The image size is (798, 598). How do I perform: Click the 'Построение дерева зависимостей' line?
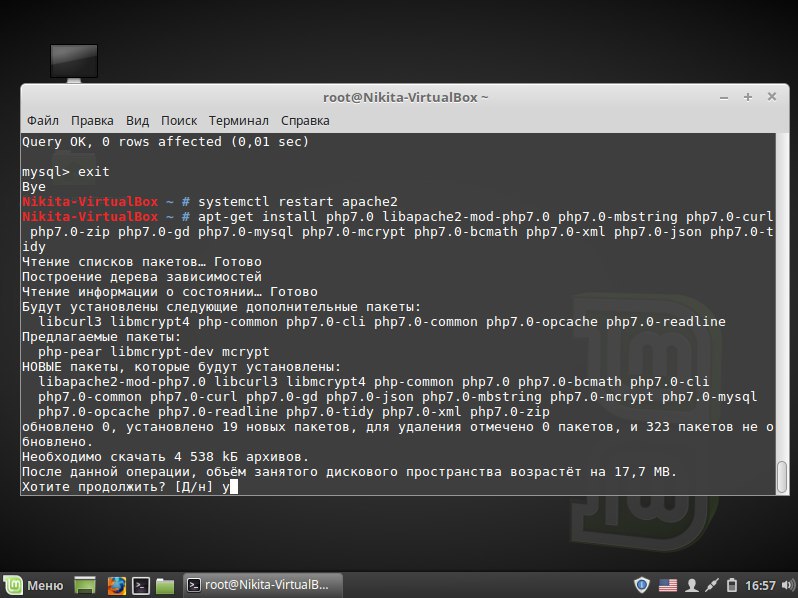point(141,277)
